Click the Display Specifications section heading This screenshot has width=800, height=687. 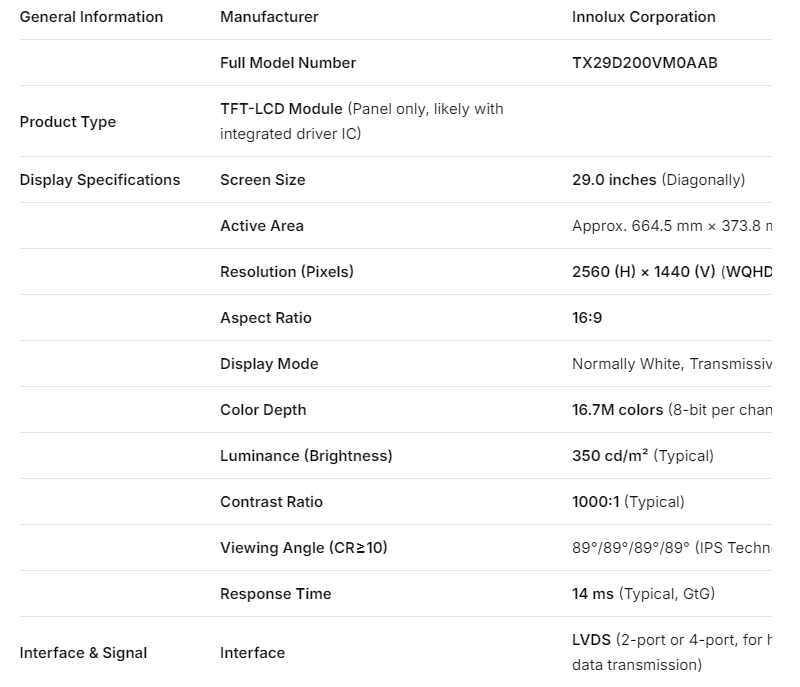(x=100, y=180)
